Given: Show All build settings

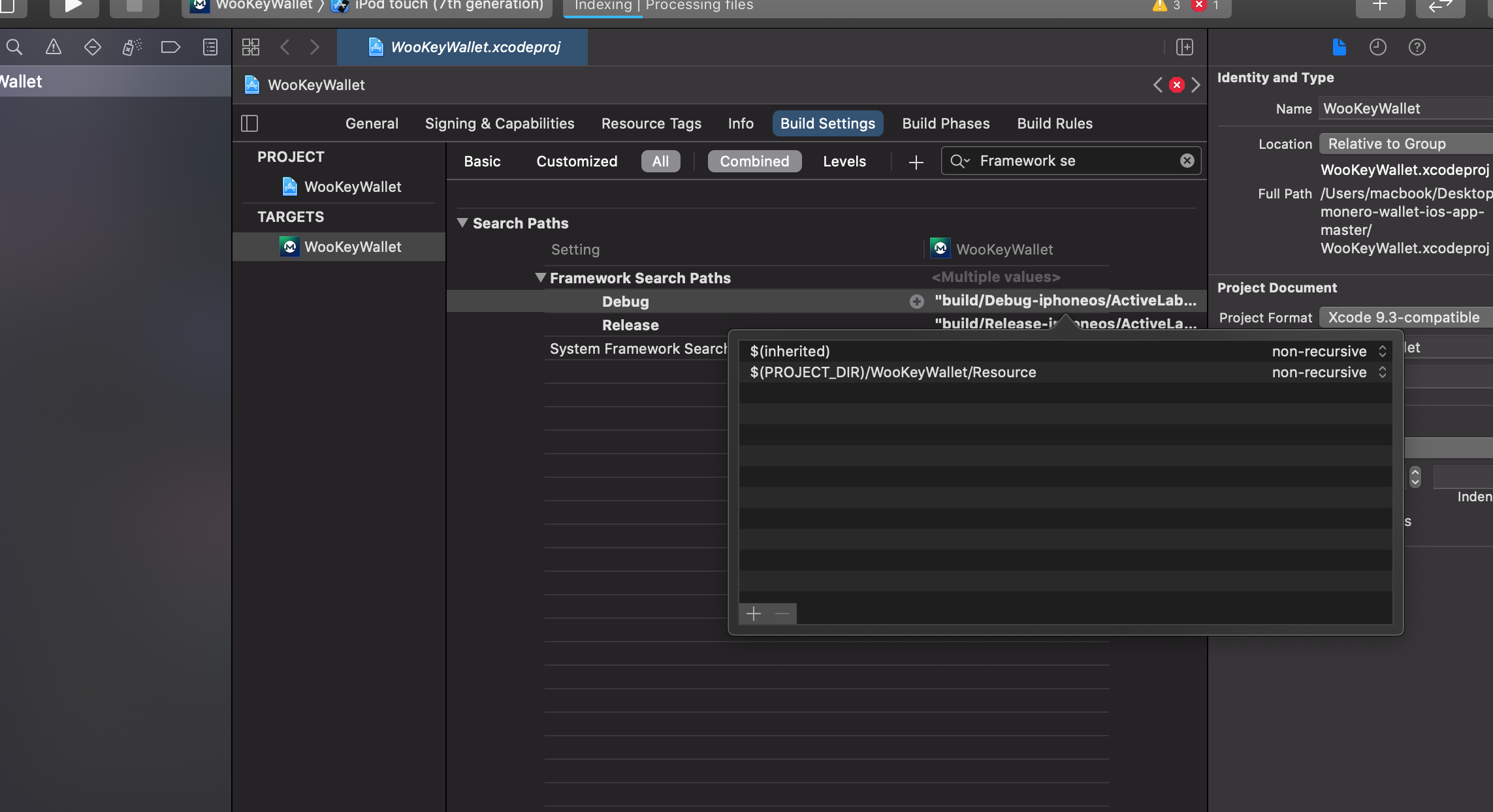Looking at the screenshot, I should [x=660, y=161].
